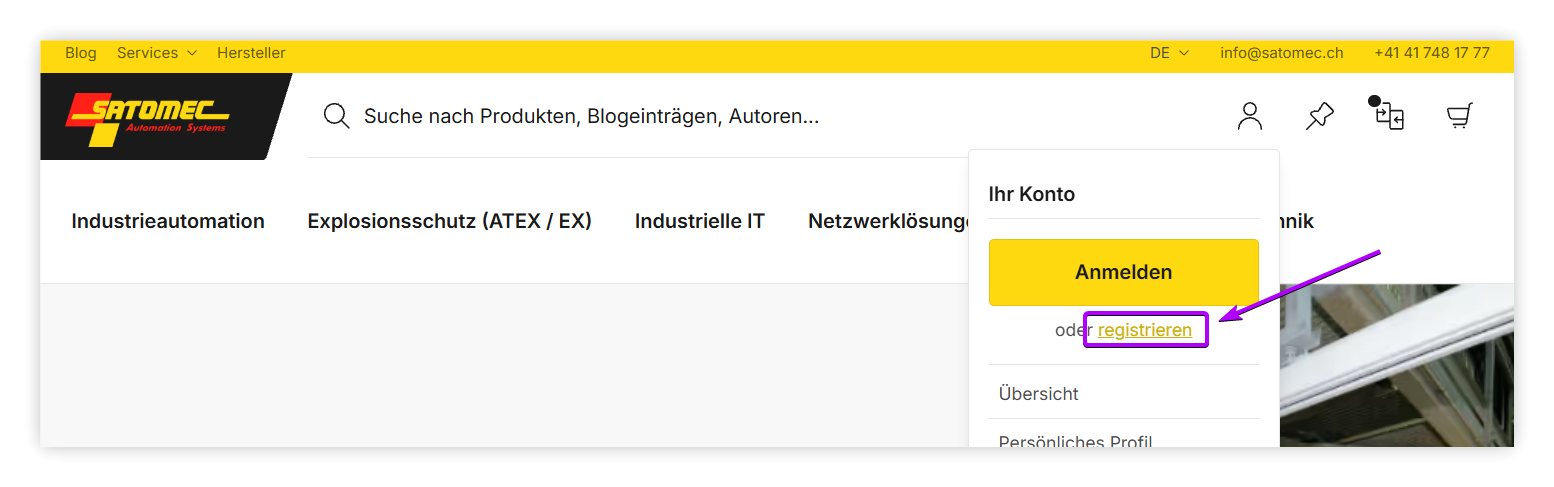
Task: Open the product comparison icon
Action: point(1389,116)
